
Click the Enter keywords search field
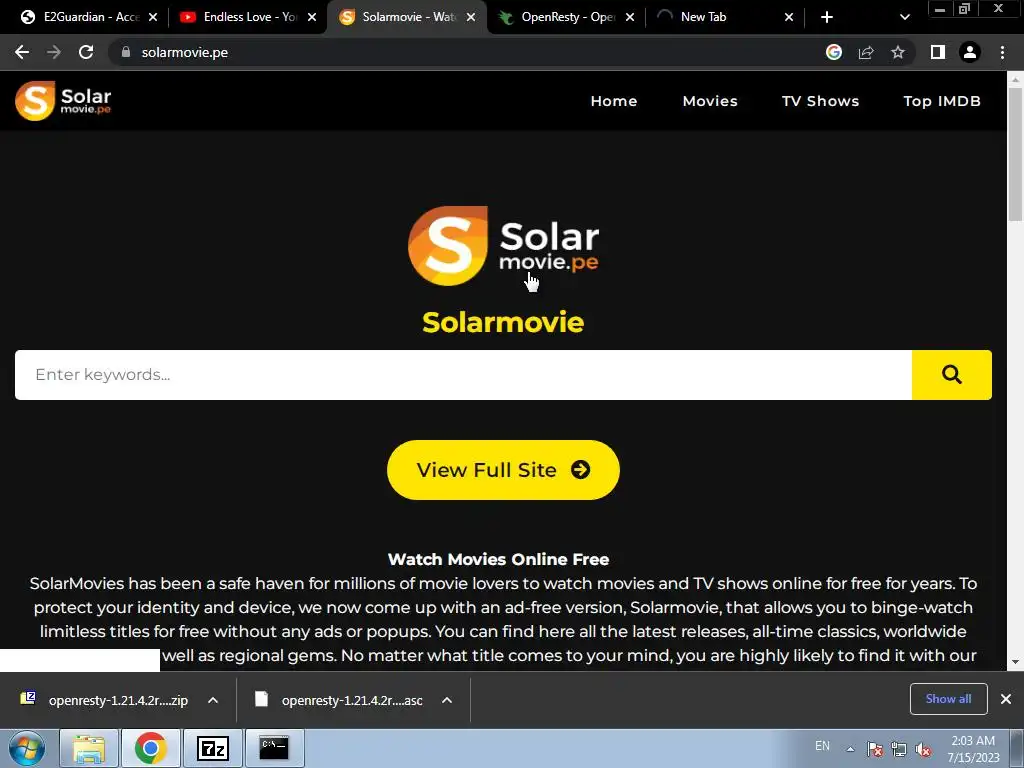463,375
